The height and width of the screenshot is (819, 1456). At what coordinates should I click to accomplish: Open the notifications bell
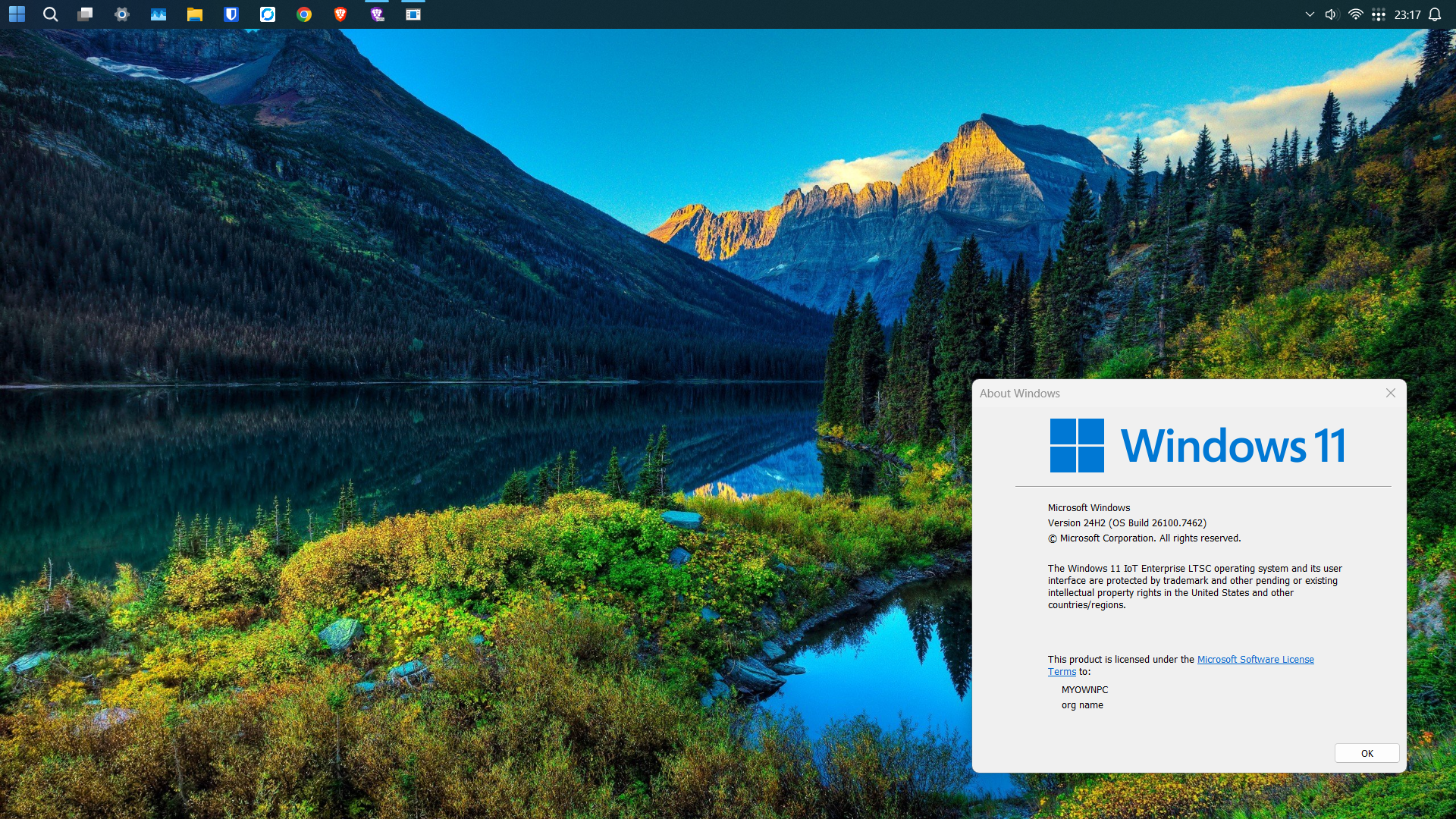(1435, 14)
